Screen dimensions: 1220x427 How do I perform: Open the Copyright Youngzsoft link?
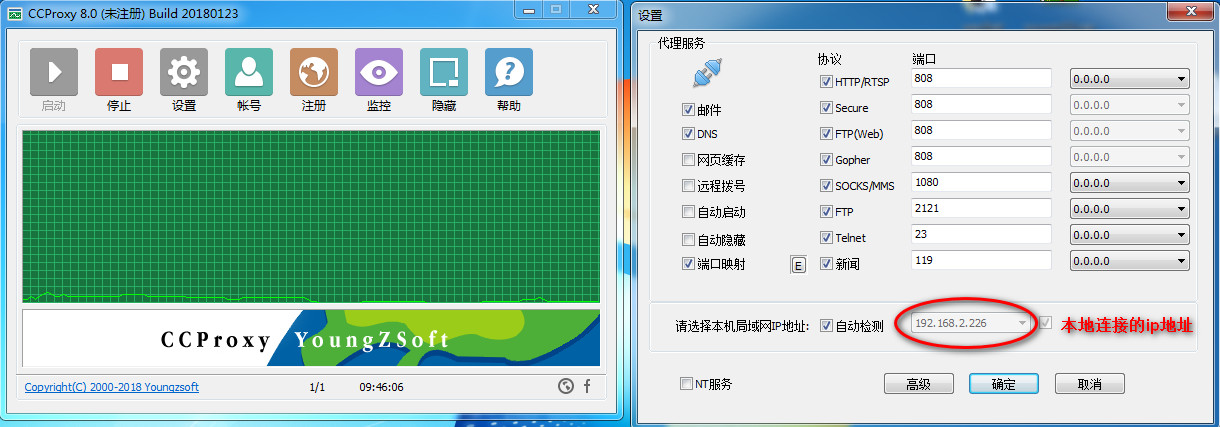(112, 387)
